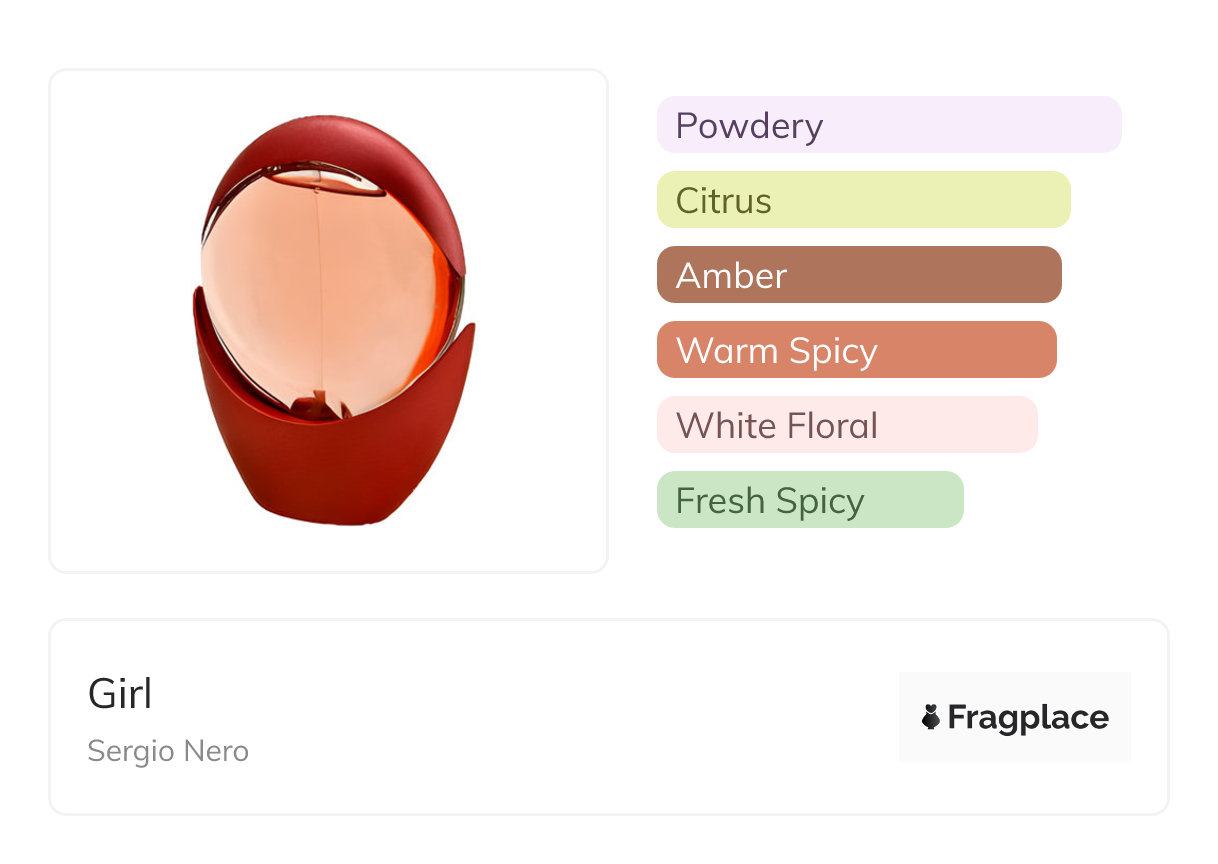
Task: Click the "Warm Spicy" text label
Action: [x=776, y=351]
